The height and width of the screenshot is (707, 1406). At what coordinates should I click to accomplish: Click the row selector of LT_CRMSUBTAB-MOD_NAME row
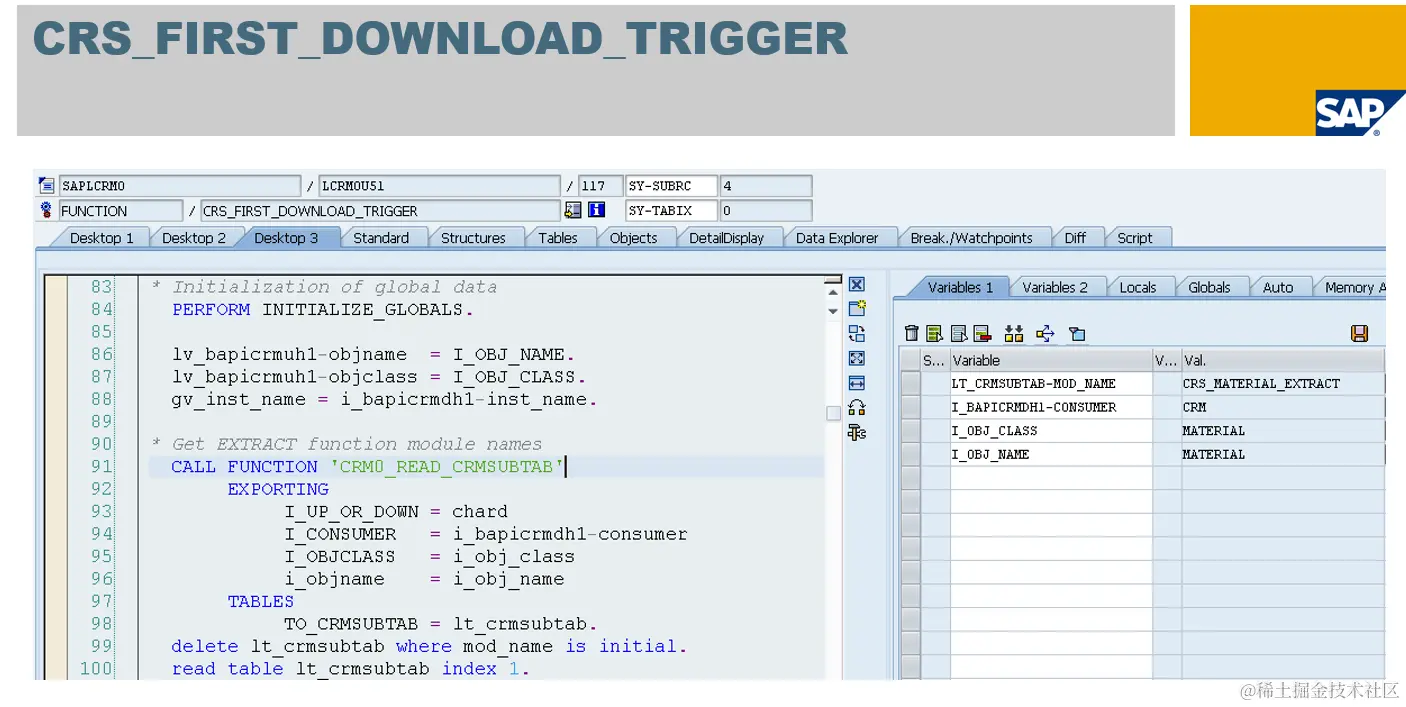pos(910,384)
